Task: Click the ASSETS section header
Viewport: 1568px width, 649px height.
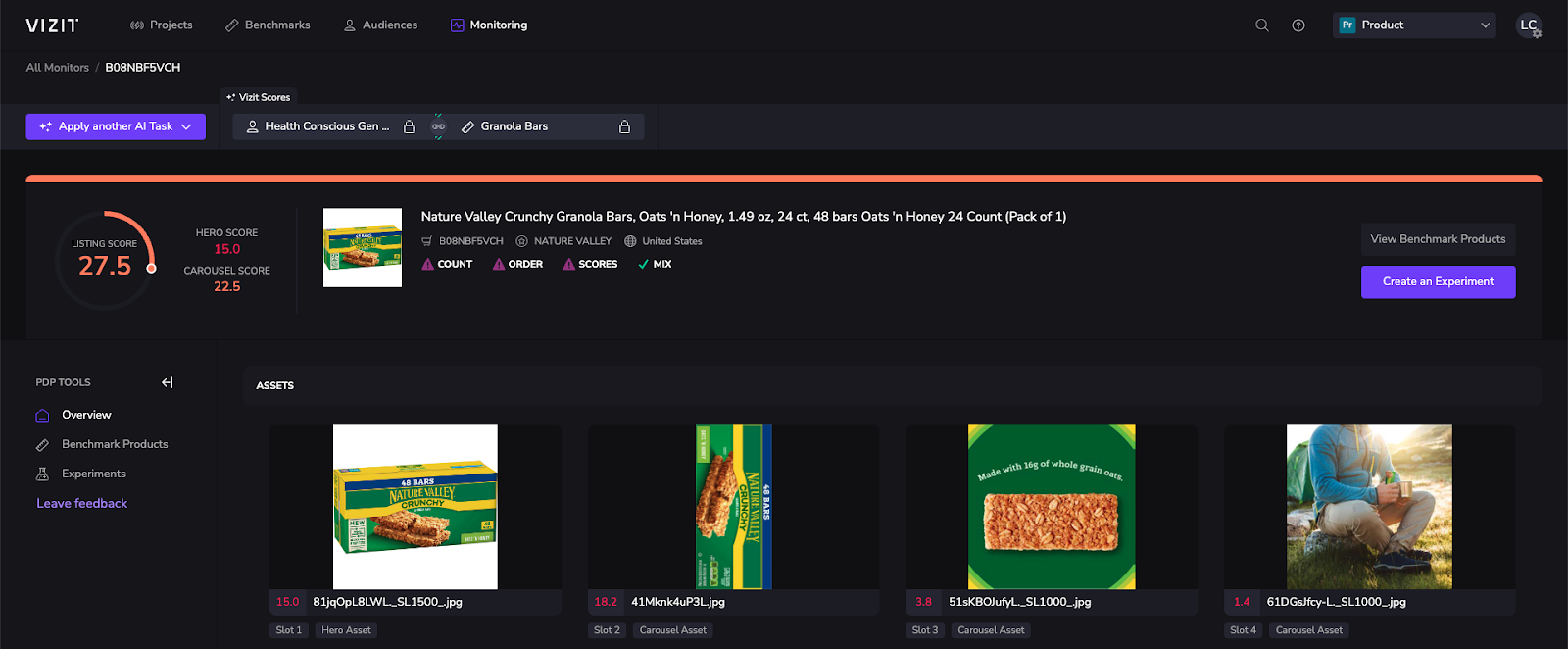Action: [275, 386]
